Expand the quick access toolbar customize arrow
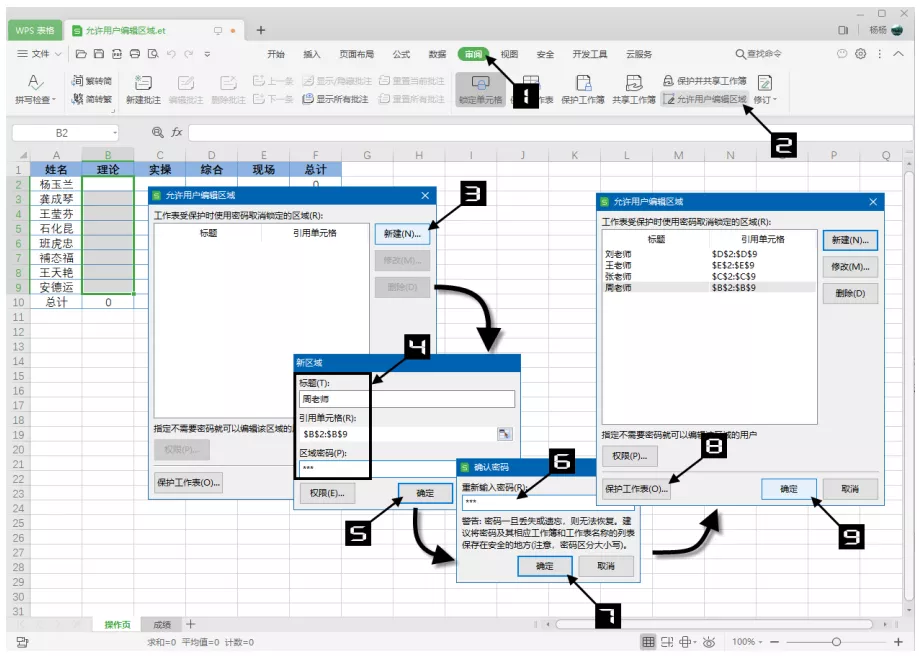This screenshot has width=919, height=656. [207, 54]
